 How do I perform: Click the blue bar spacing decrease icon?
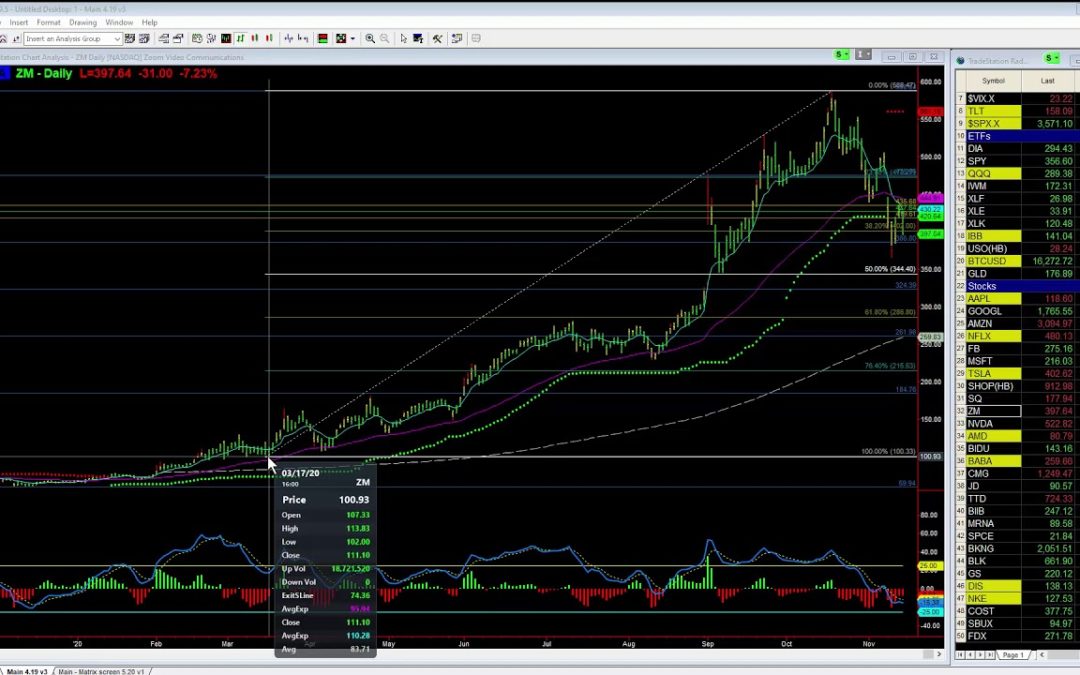[x=303, y=39]
